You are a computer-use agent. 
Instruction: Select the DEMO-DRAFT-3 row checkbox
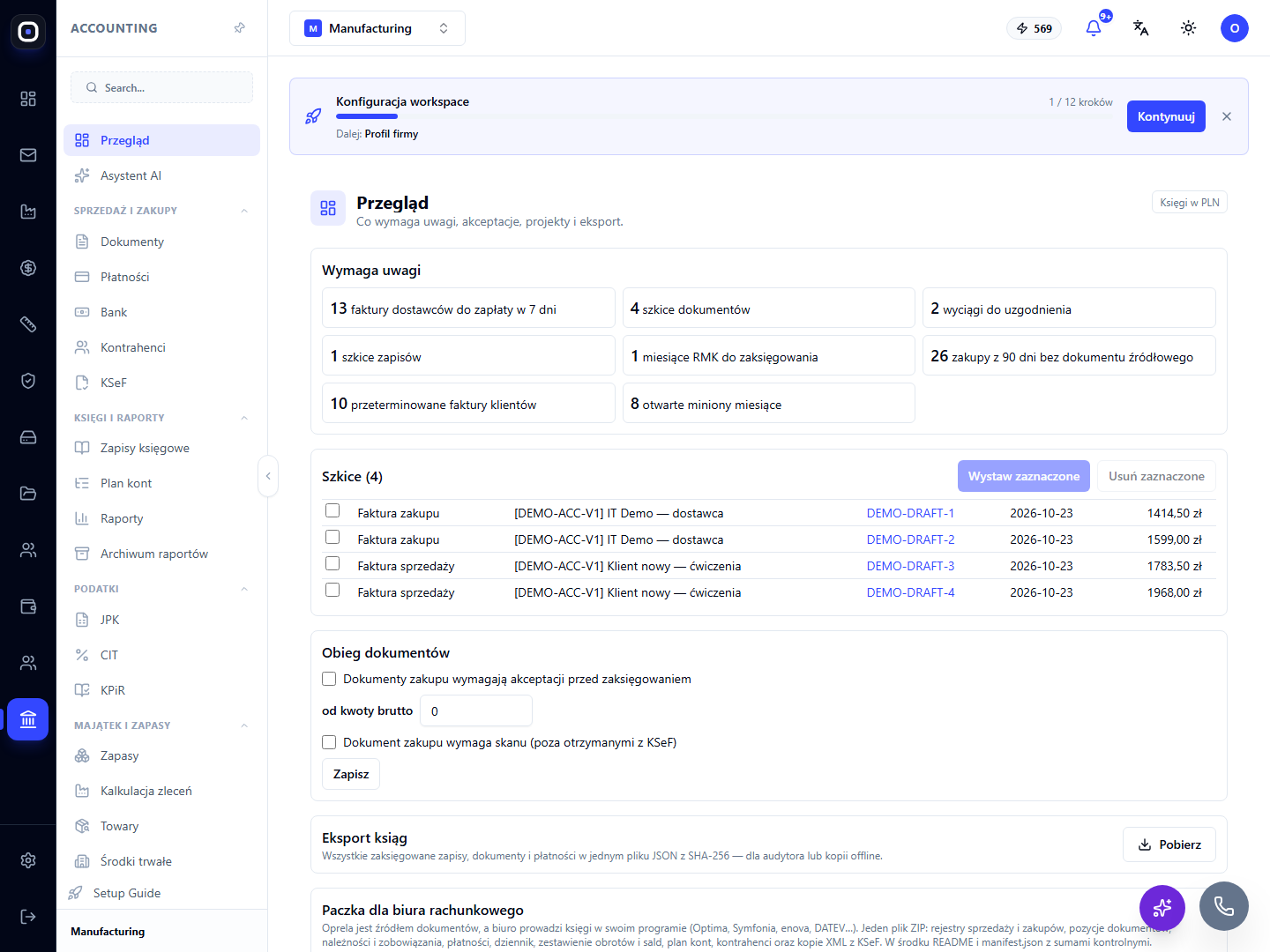coord(332,563)
